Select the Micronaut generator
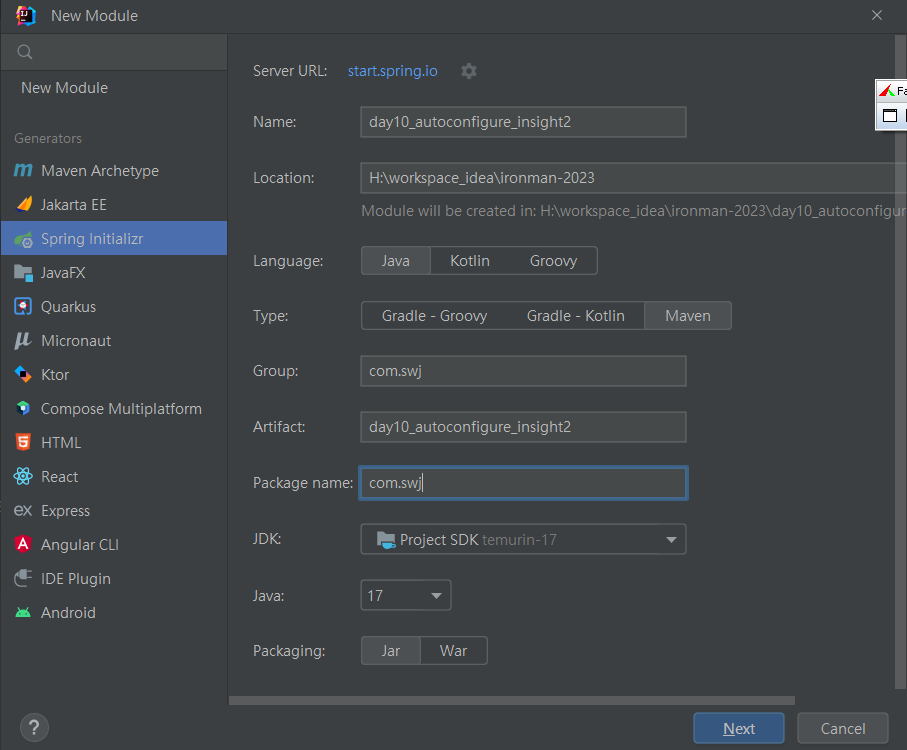 [114, 341]
